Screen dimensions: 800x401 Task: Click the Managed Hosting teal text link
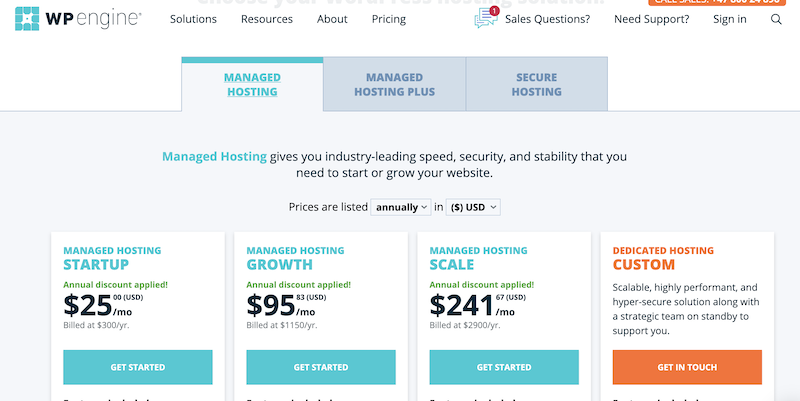tap(214, 157)
